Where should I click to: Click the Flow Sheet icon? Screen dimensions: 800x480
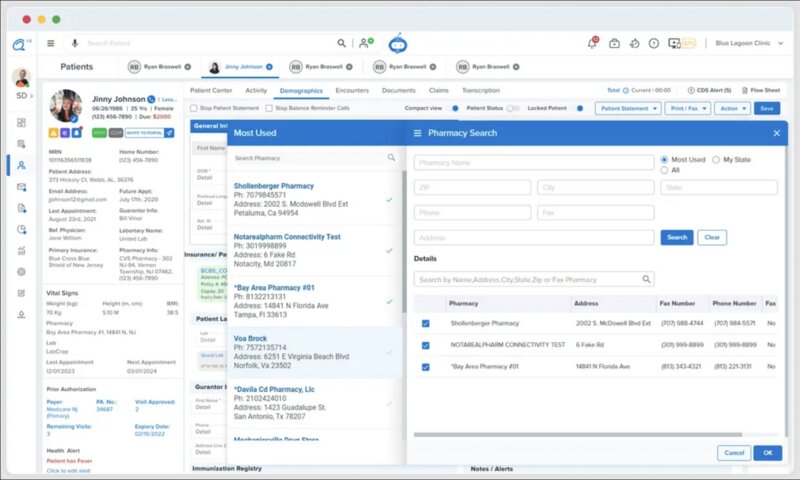[x=744, y=90]
